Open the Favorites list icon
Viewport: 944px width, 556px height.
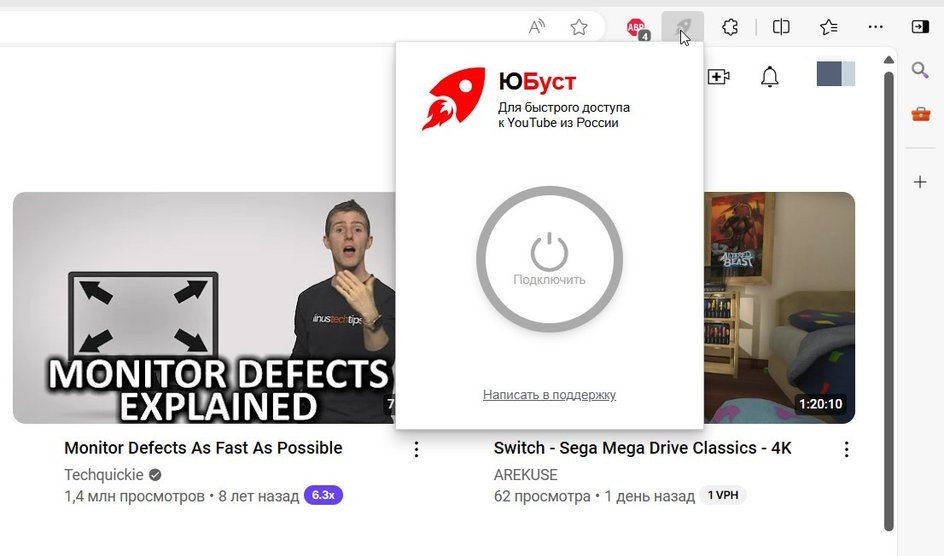(x=828, y=26)
